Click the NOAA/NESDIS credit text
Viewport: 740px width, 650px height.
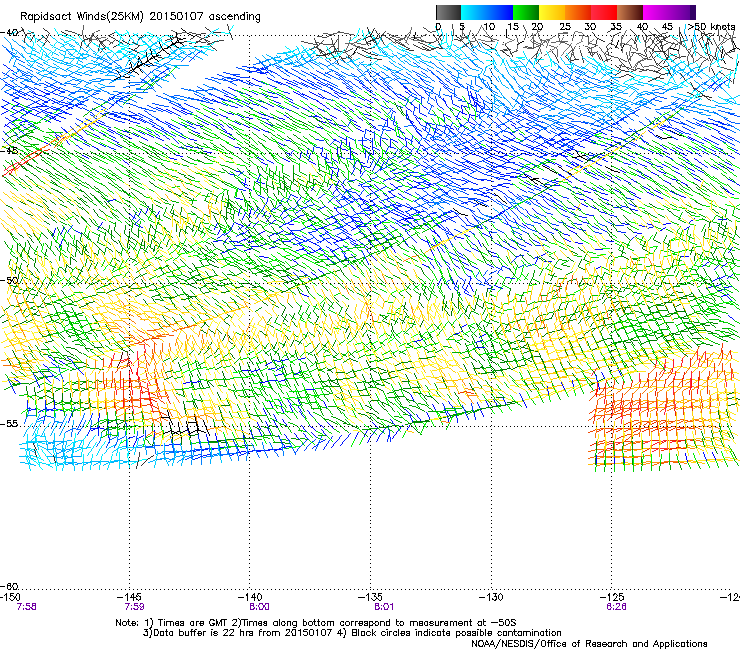589,644
